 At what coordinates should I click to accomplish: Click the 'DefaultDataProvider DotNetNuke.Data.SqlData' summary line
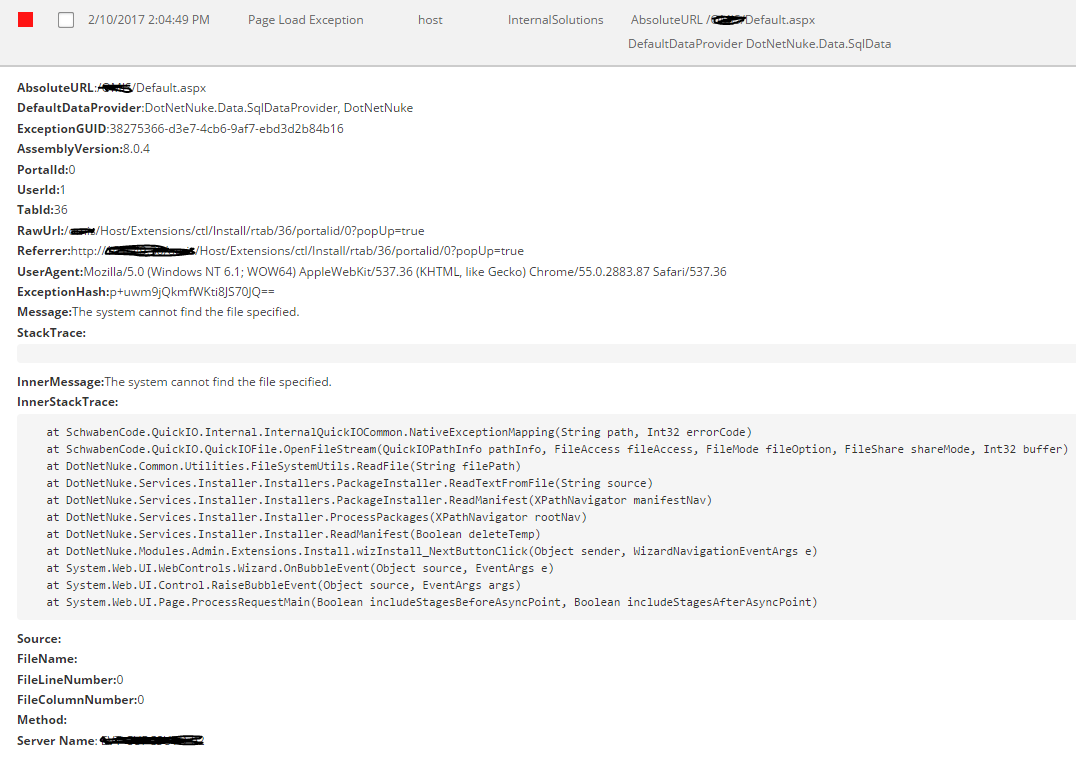point(760,44)
